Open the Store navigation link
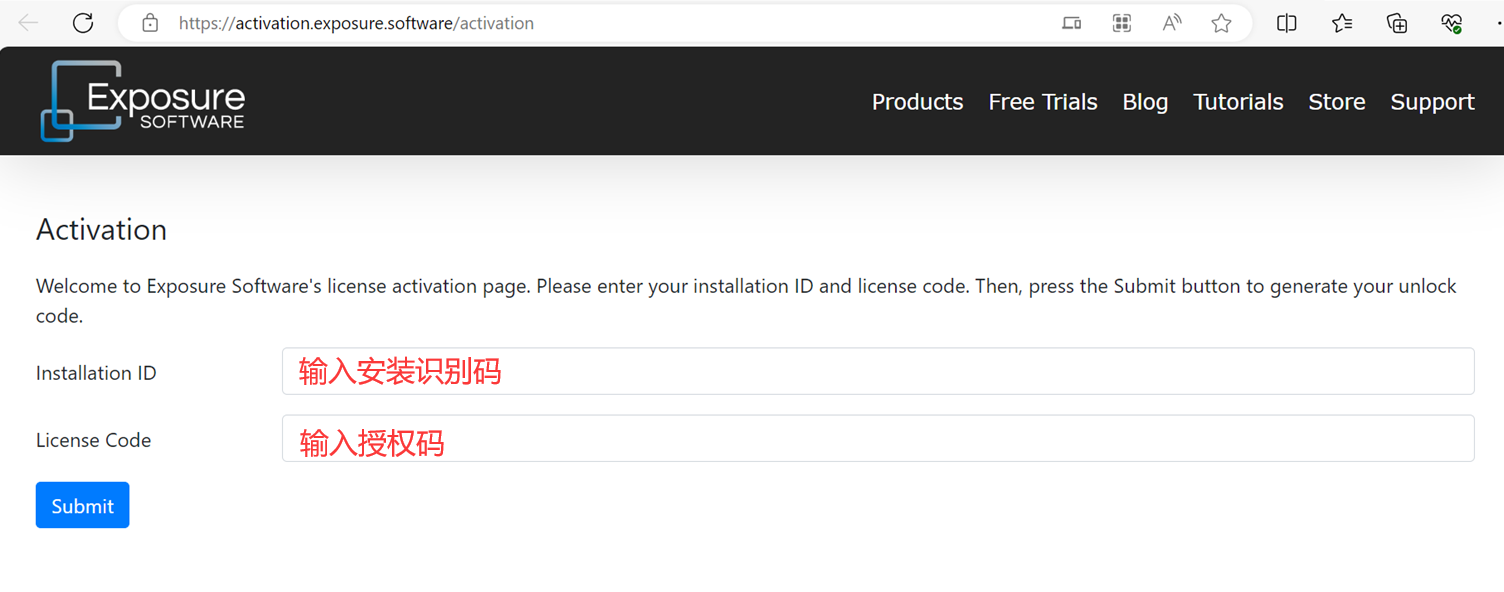Screen dimensions: 1504x592 [1336, 102]
